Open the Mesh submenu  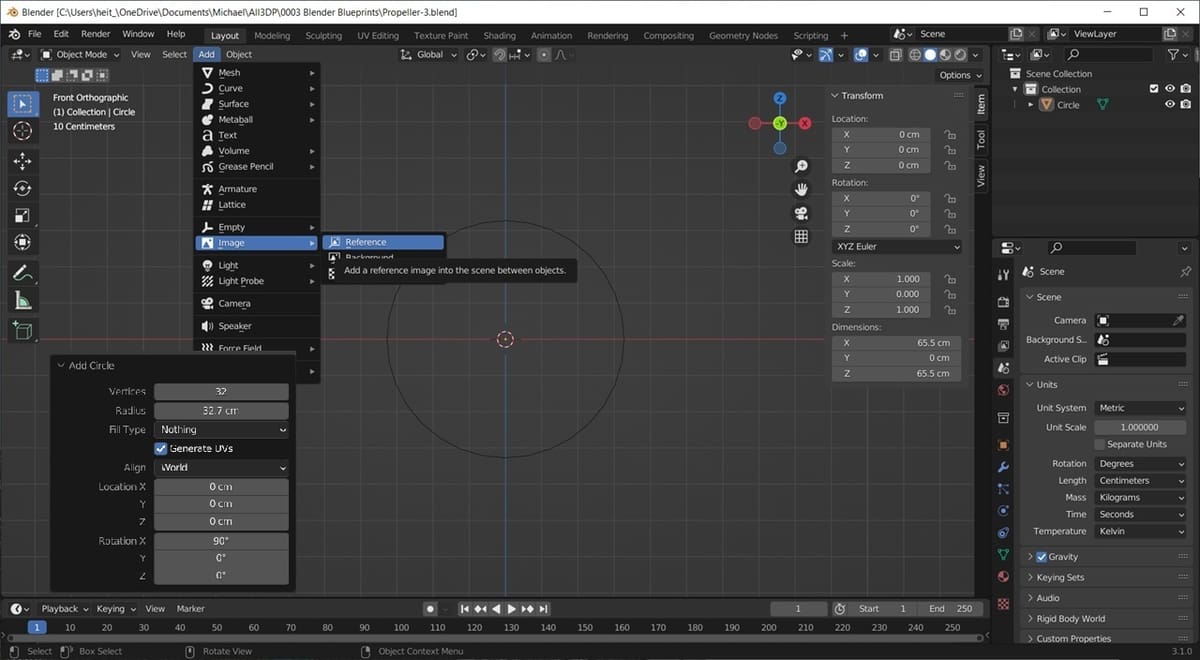(257, 73)
